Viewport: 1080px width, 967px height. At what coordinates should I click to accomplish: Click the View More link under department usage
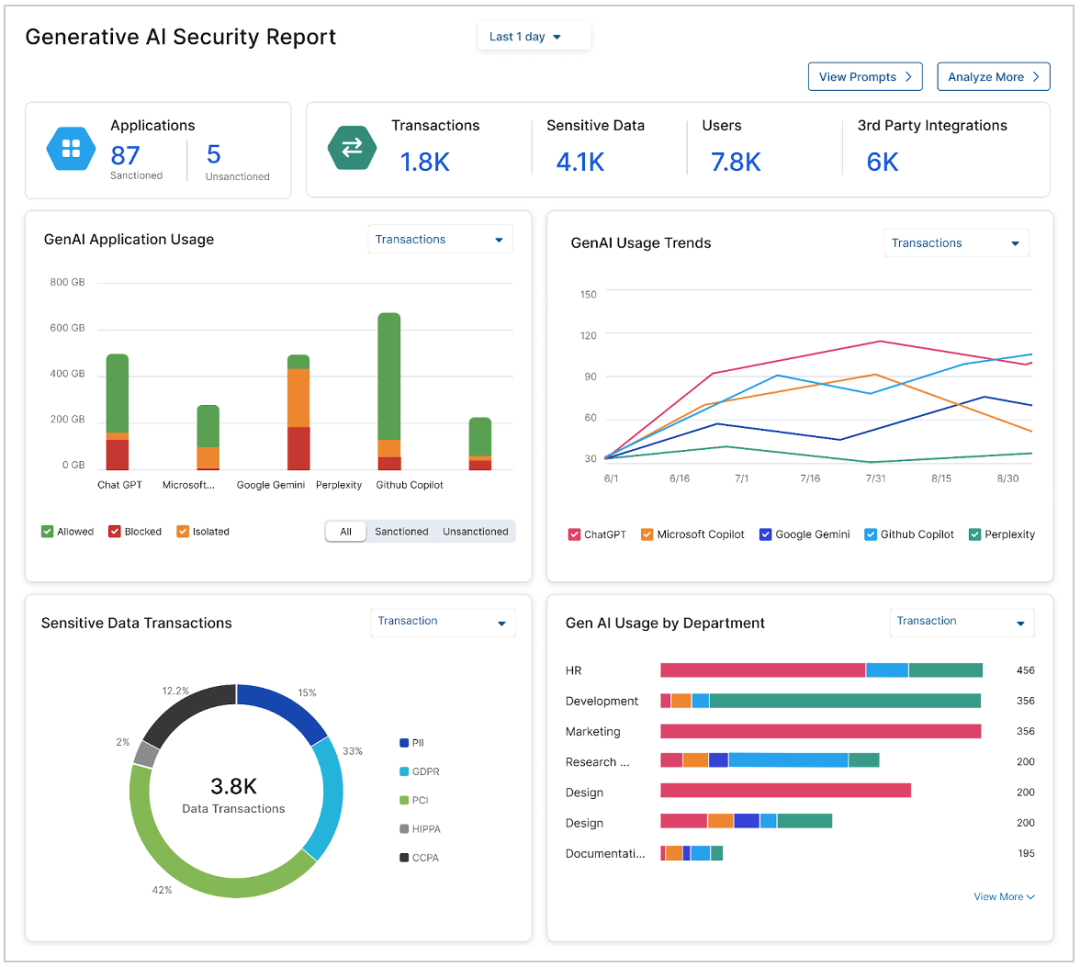1003,896
